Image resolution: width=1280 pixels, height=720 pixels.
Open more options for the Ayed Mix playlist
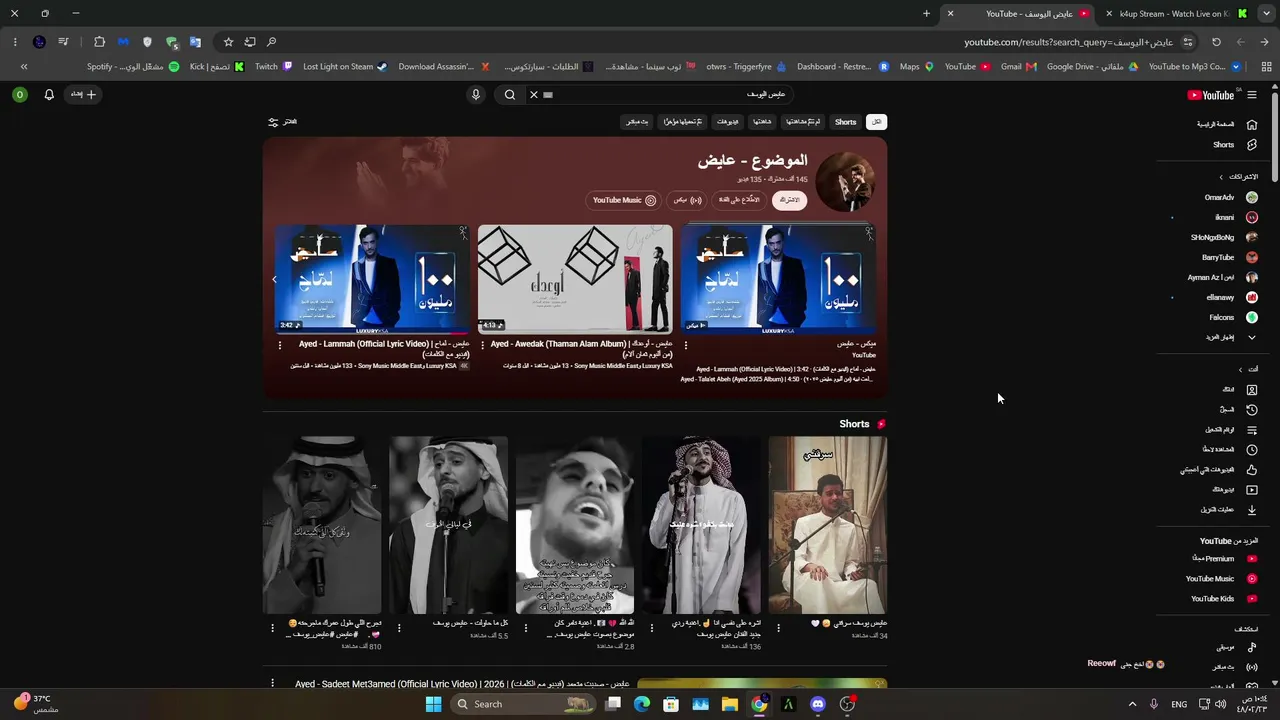[x=685, y=345]
